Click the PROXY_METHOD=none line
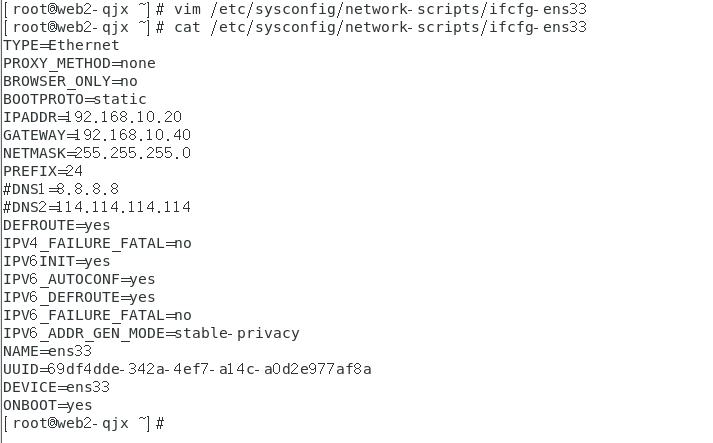The width and height of the screenshot is (713, 443). pos(79,63)
